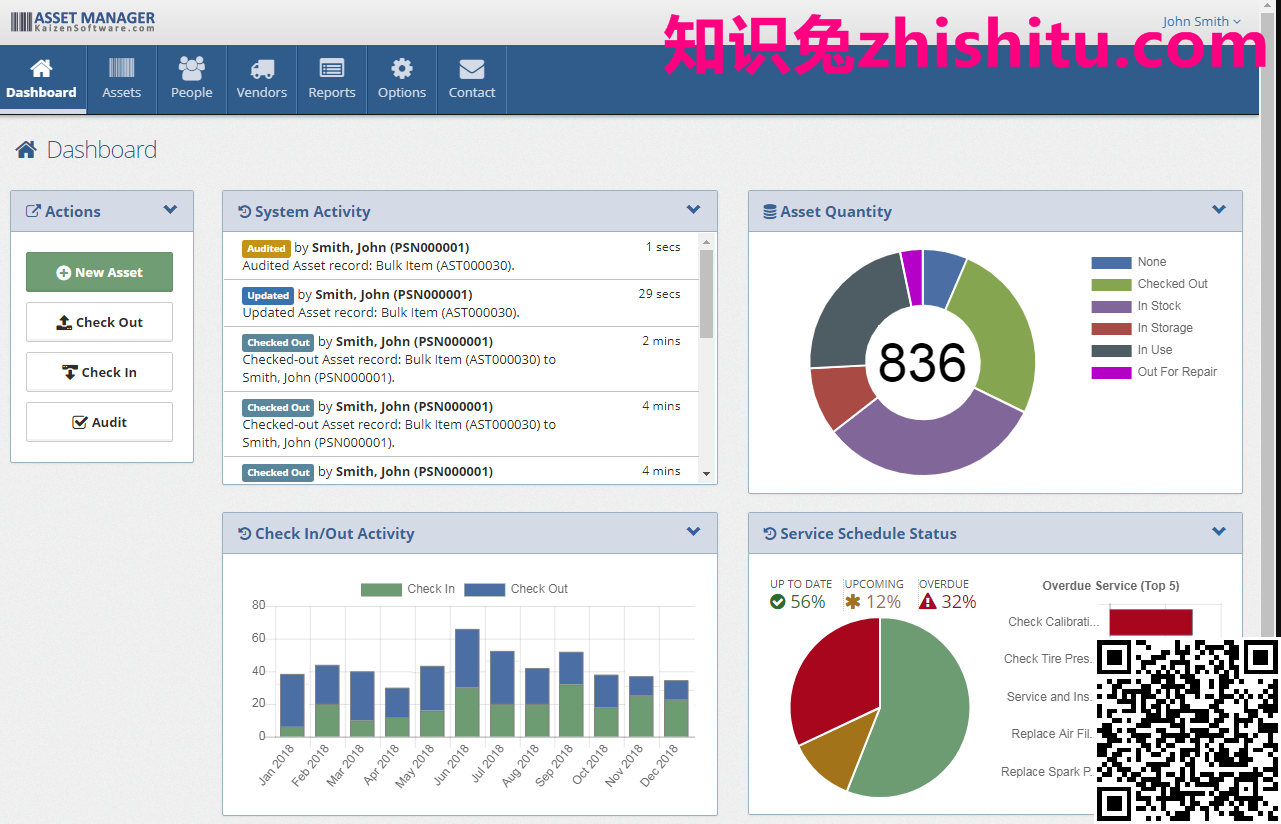Click the overdue warning triangle icon
Viewport: 1281px width, 824px height.
[x=928, y=601]
